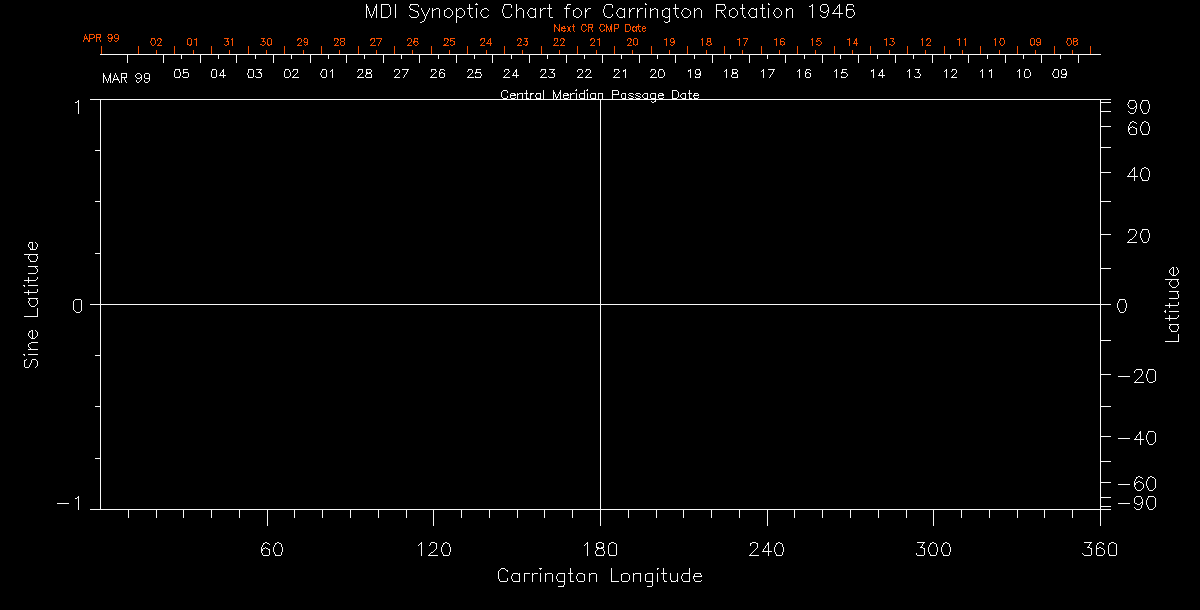Select the 1 label on Sine Latitude axis

(x=78, y=106)
